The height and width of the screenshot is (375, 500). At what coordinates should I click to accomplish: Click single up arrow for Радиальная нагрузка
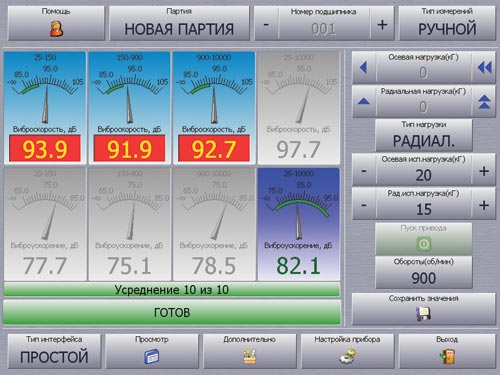coord(364,102)
